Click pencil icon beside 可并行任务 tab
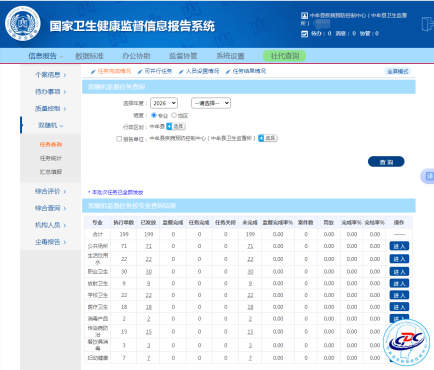This screenshot has width=434, height=370. click(140, 71)
